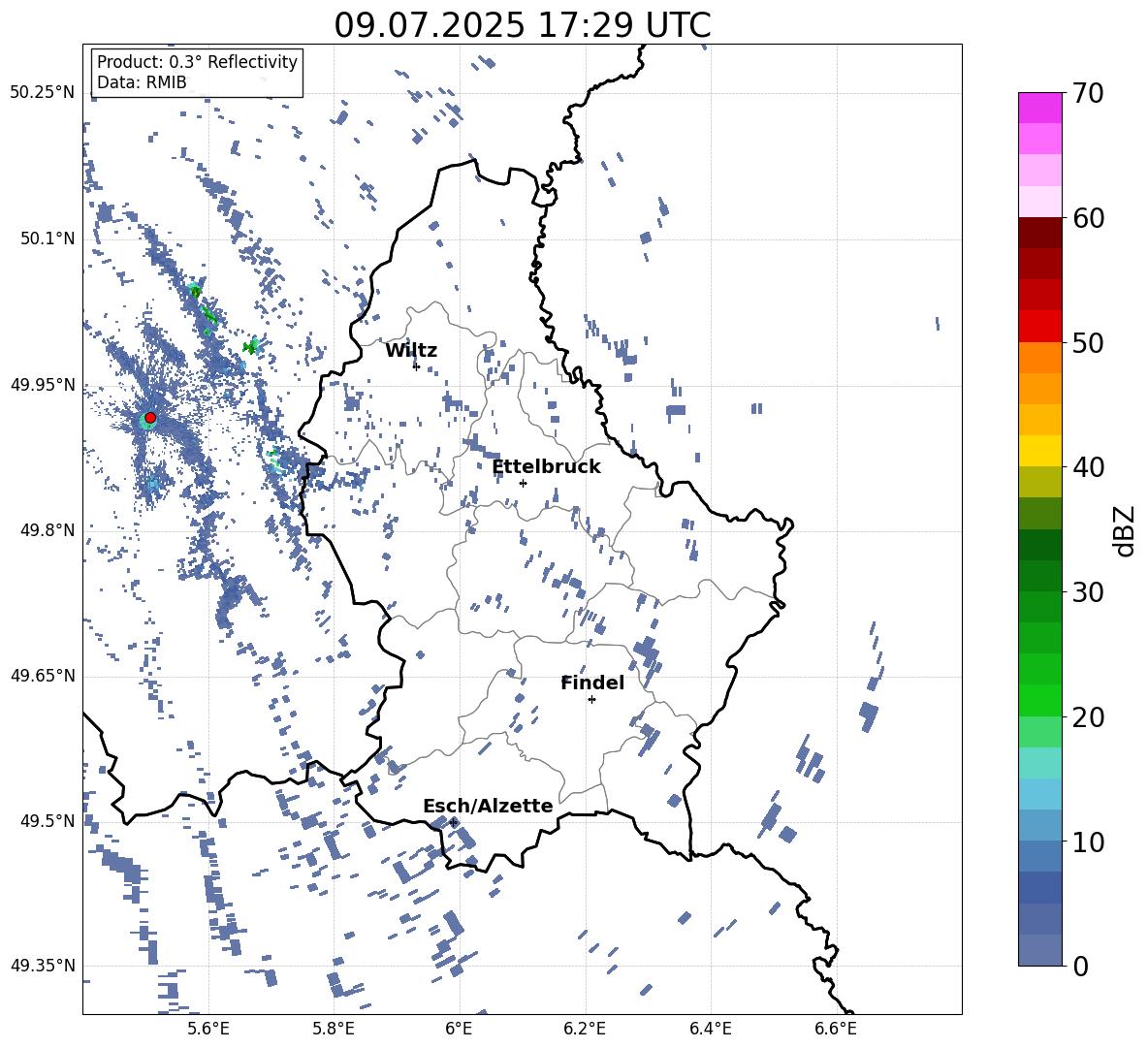Click the 5.6°E longitude label
1148x1048 pixels.
[x=208, y=1029]
